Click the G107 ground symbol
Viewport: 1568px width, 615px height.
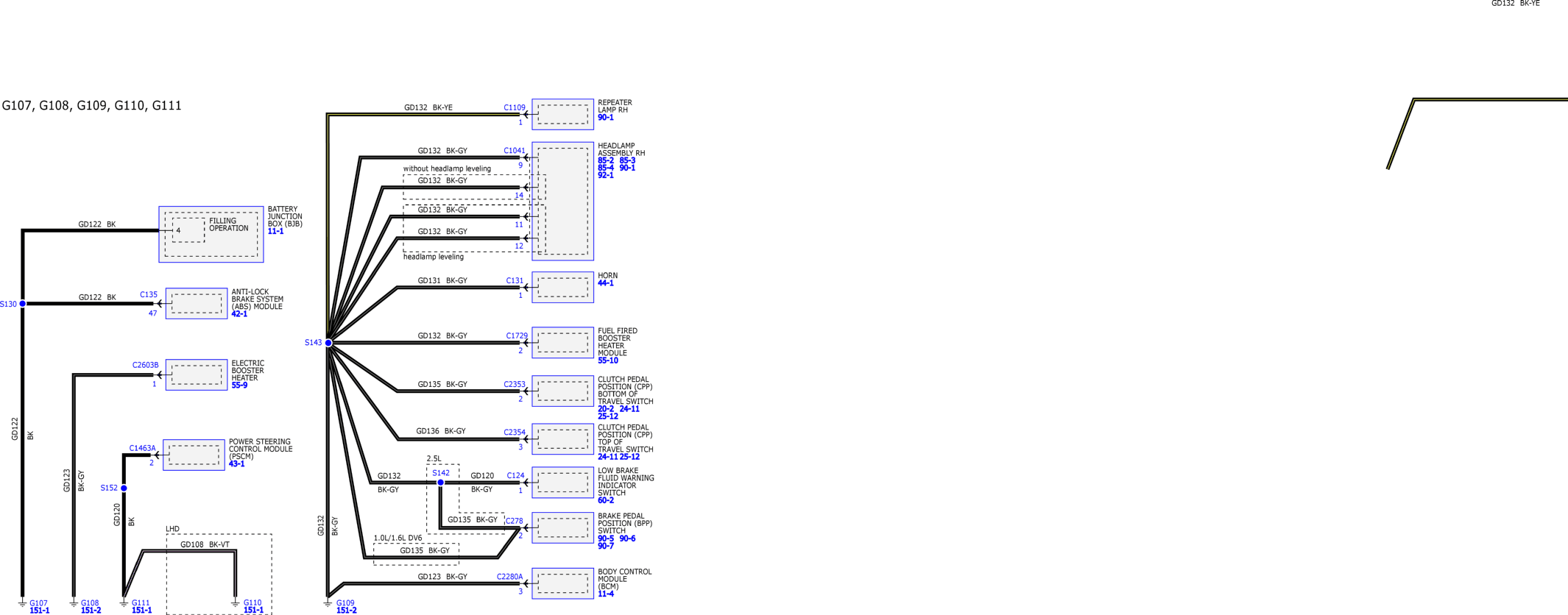click(x=23, y=603)
